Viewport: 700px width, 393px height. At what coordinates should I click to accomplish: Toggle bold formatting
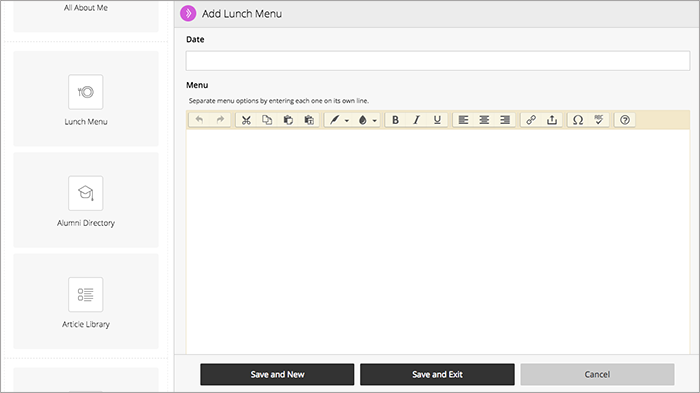pos(395,120)
